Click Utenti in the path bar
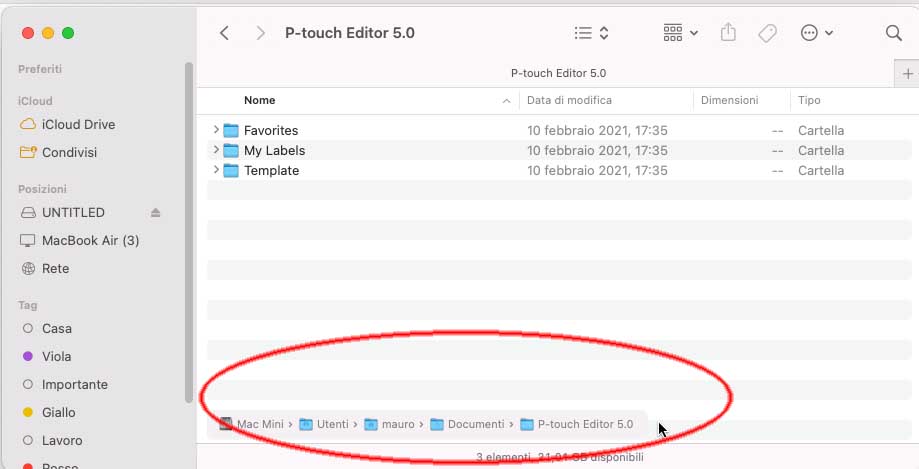 [x=324, y=424]
